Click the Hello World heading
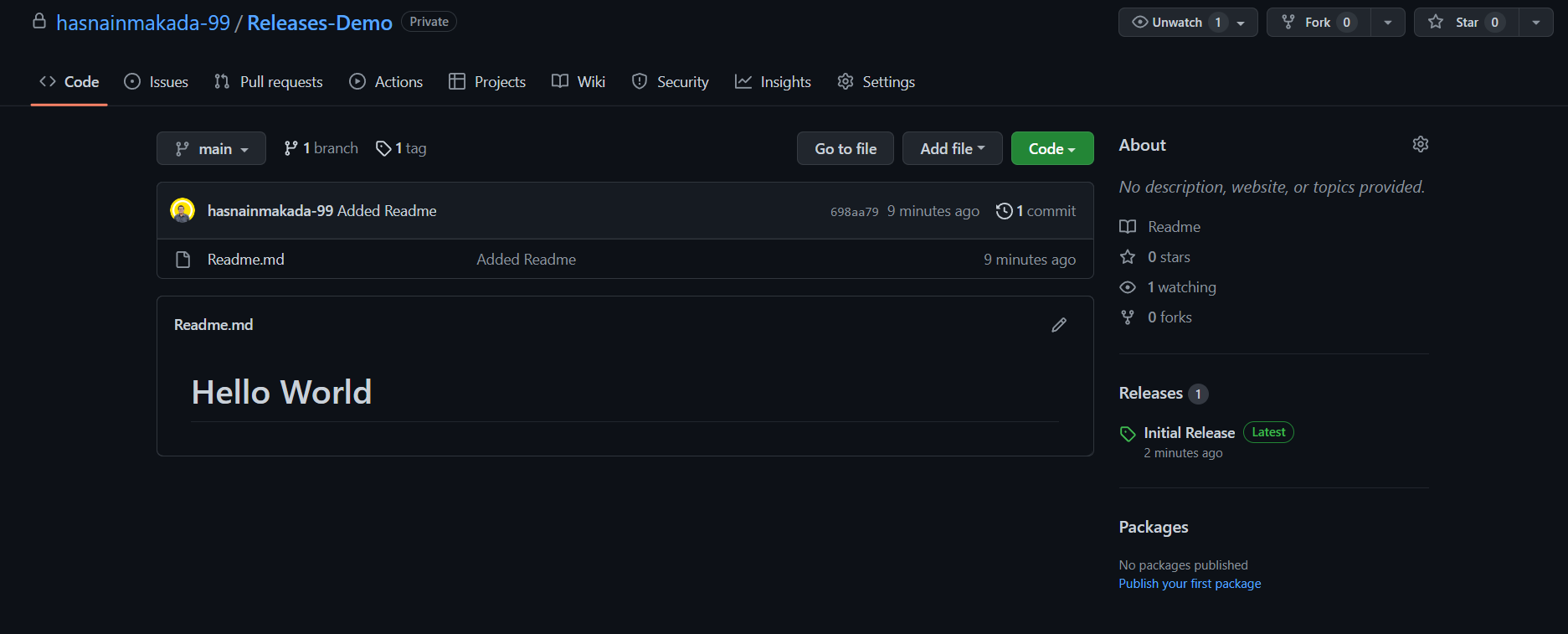The height and width of the screenshot is (634, 1568). click(x=281, y=392)
